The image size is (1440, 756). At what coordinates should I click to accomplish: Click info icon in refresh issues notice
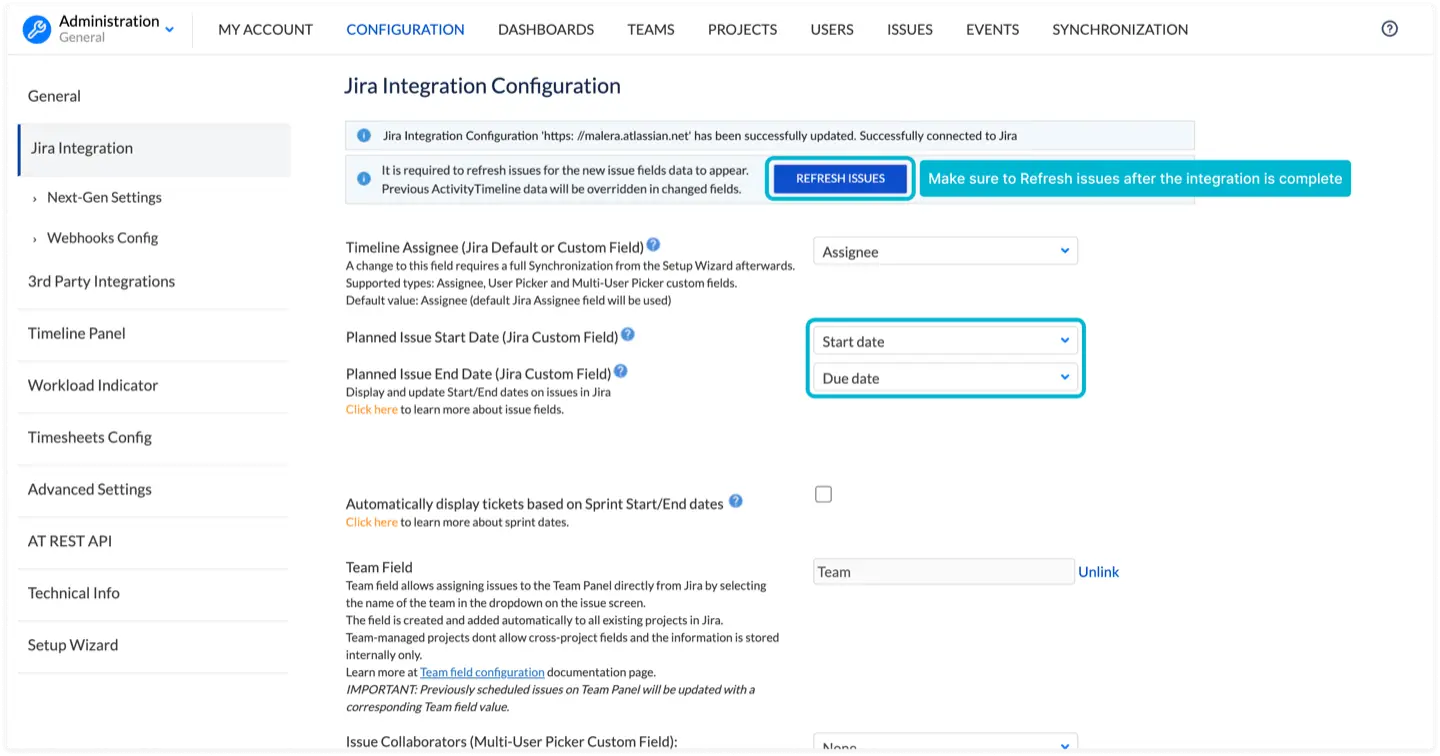pyautogui.click(x=364, y=179)
